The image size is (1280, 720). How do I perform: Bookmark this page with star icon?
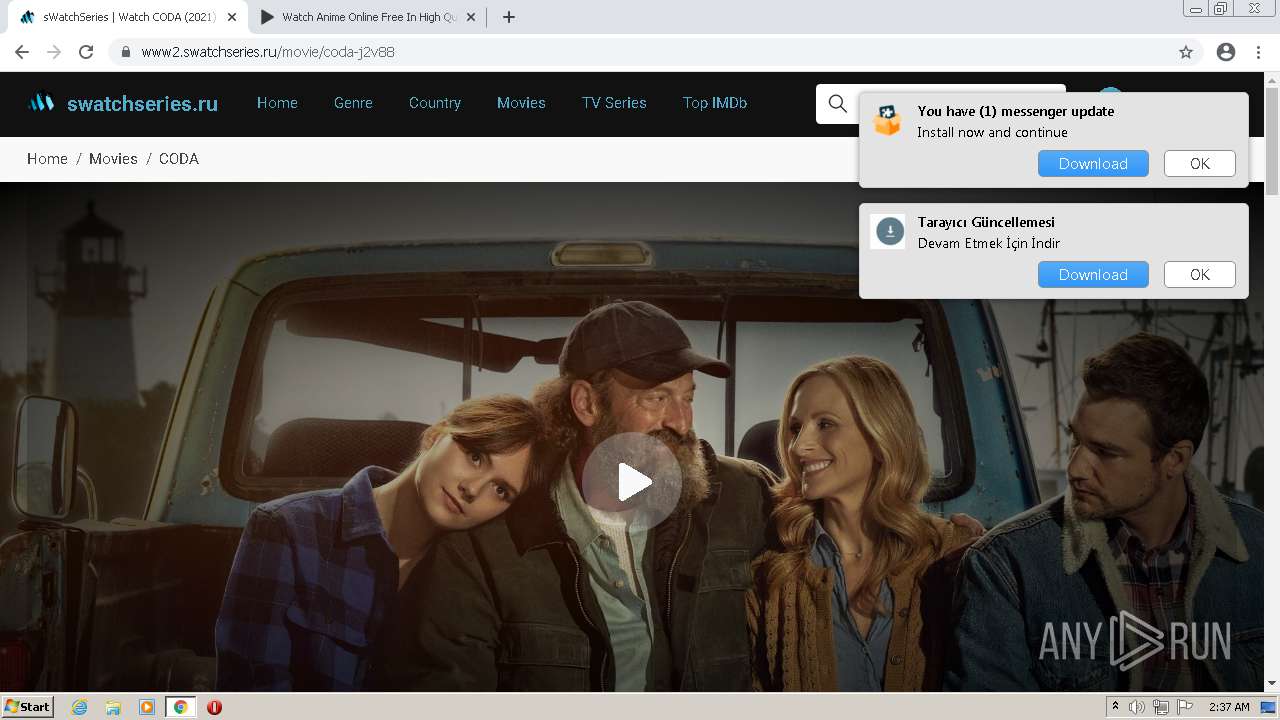(x=1186, y=52)
